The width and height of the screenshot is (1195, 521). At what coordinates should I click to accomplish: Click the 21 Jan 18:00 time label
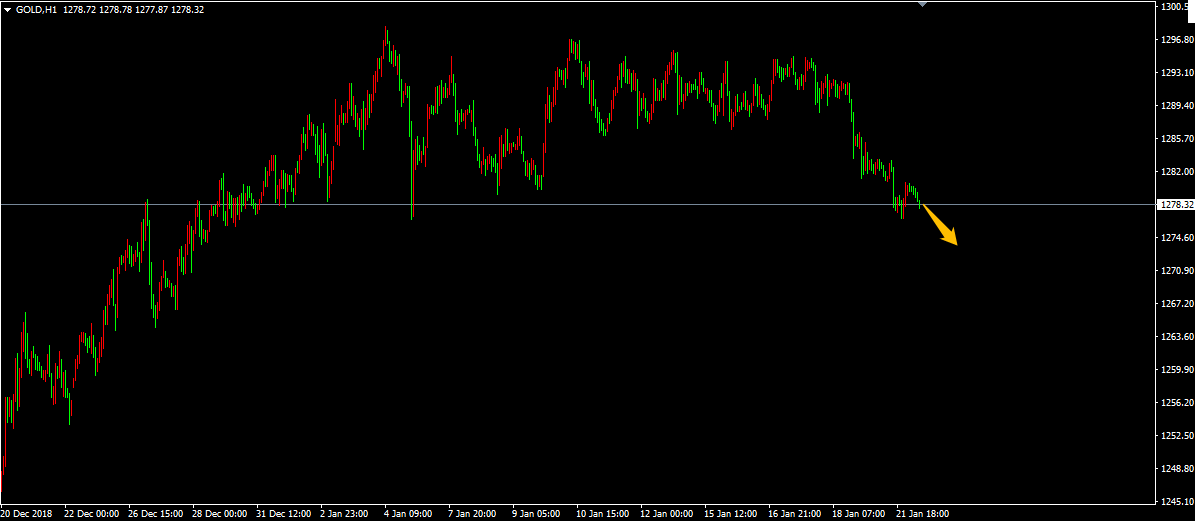pos(924,514)
